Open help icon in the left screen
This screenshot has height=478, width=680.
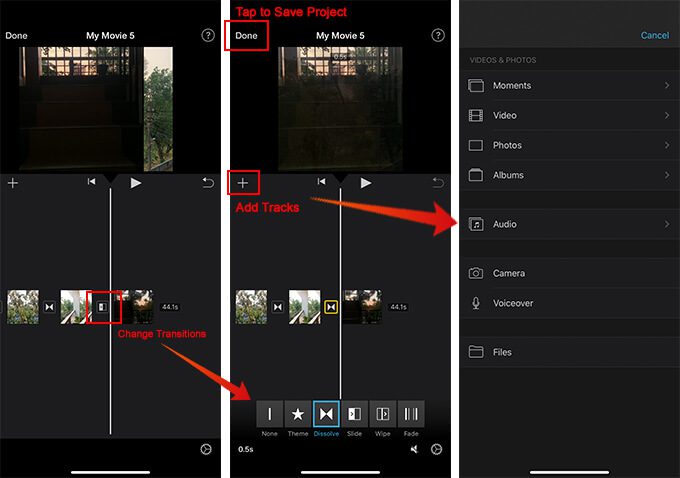pos(208,35)
